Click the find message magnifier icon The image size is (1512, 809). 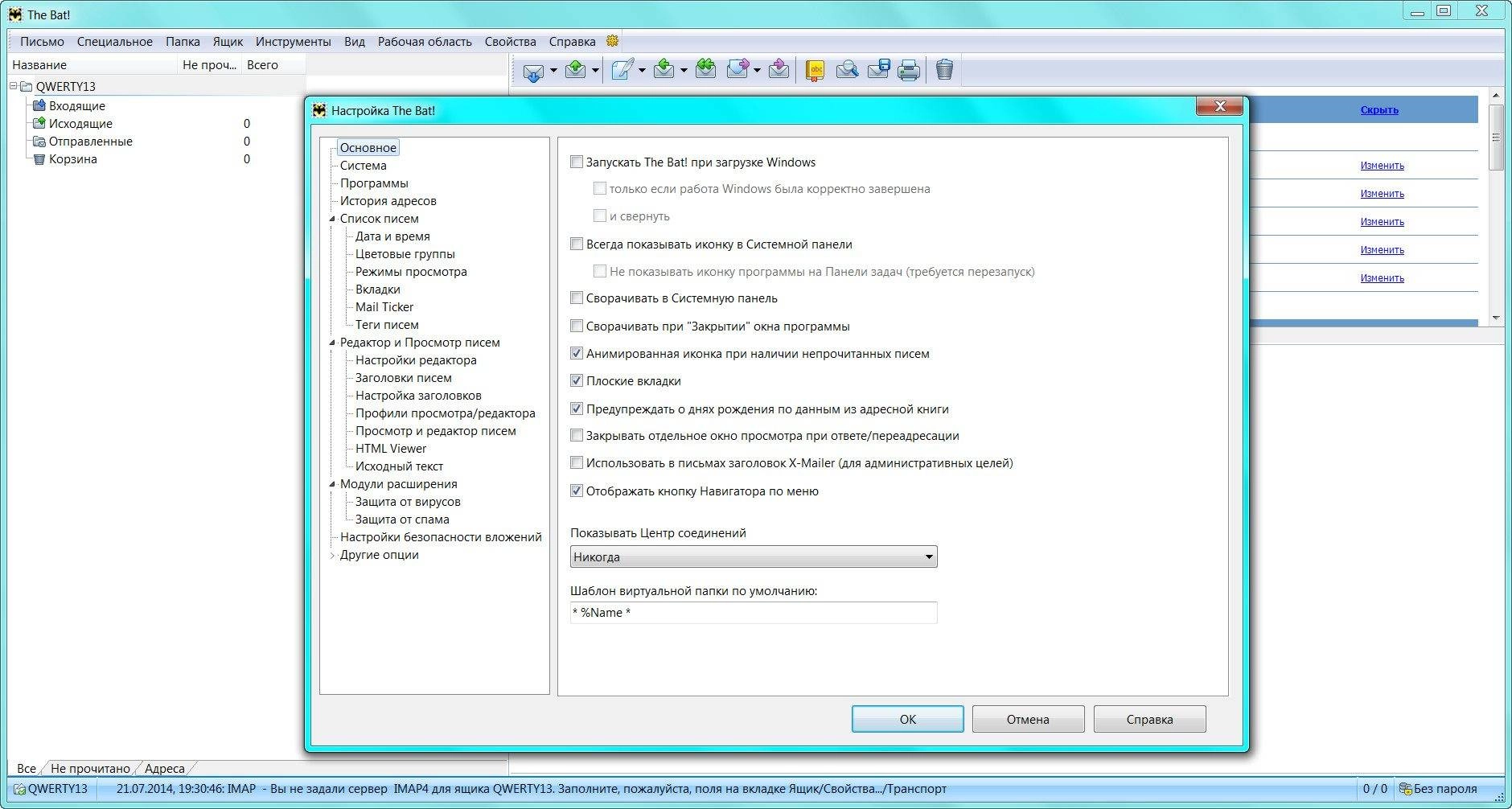[x=846, y=71]
